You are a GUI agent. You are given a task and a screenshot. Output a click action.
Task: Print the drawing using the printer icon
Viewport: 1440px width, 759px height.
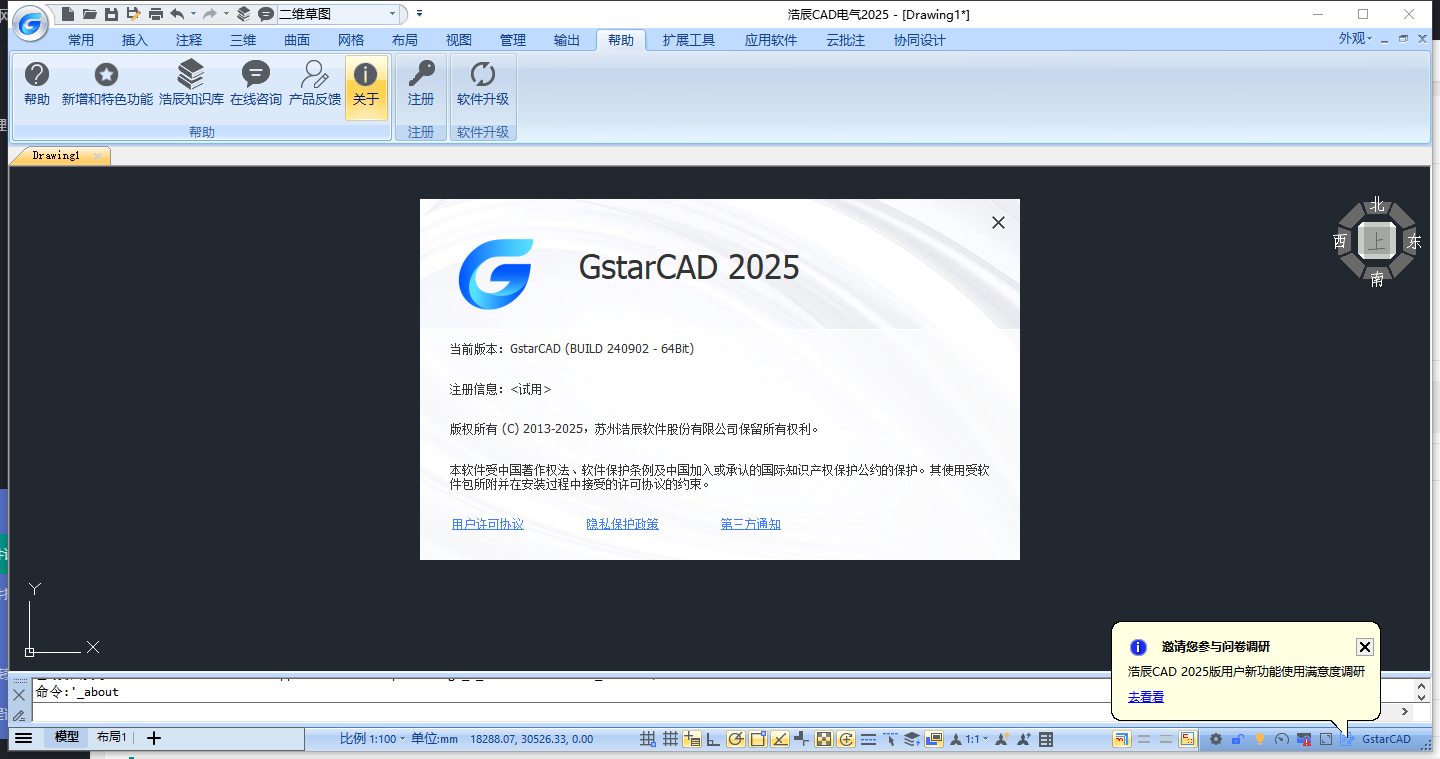point(155,14)
